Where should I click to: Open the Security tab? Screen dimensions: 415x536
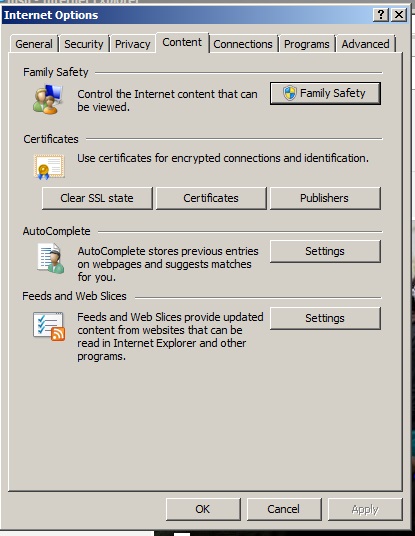click(x=84, y=44)
